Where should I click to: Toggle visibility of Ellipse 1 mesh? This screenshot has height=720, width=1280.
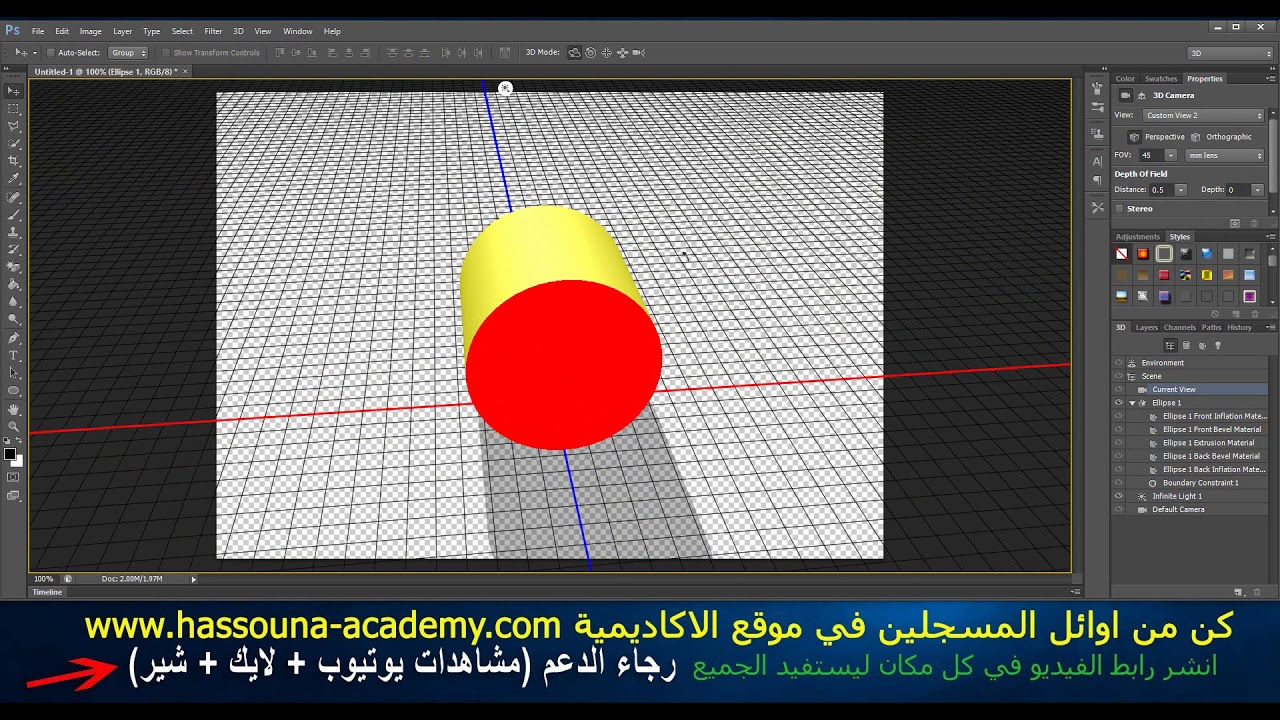click(1118, 403)
